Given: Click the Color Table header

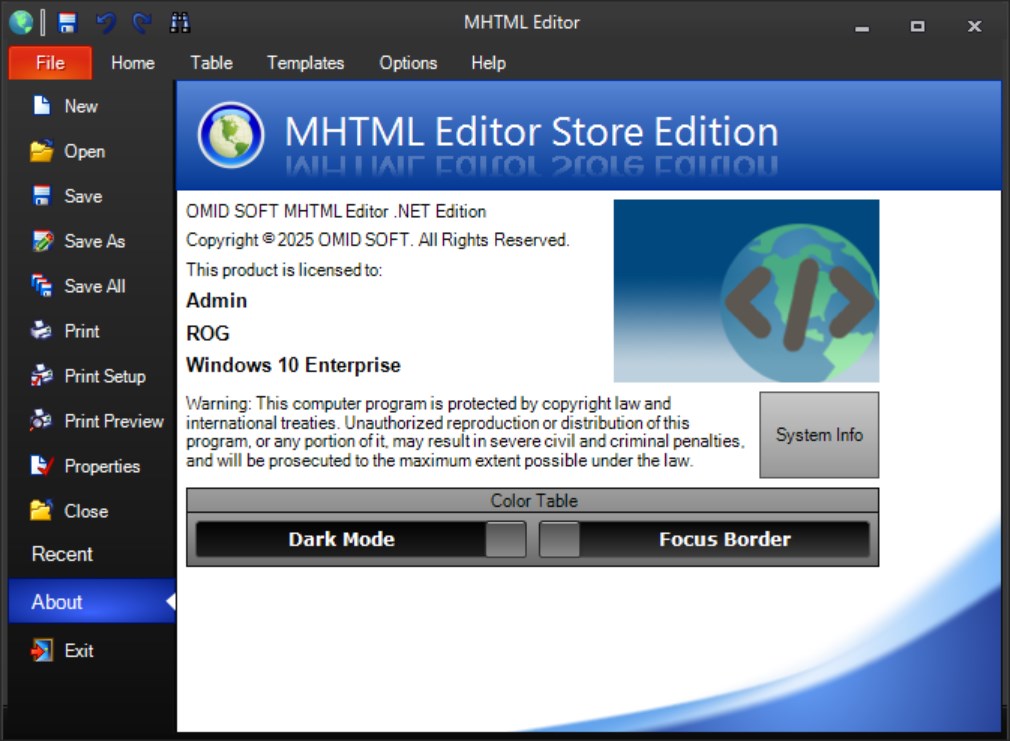Looking at the screenshot, I should click(x=533, y=501).
